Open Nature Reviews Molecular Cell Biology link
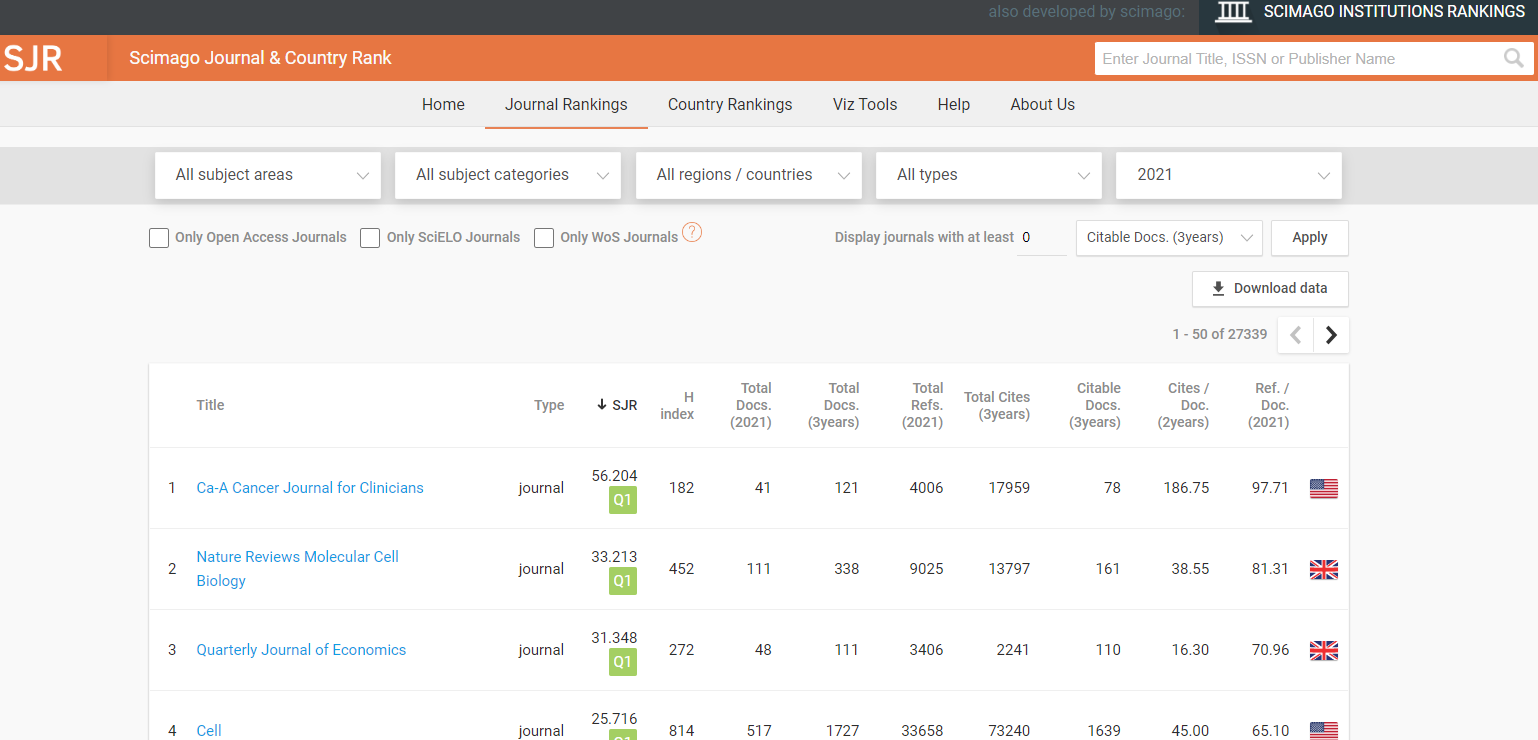This screenshot has height=740, width=1538. click(x=297, y=569)
